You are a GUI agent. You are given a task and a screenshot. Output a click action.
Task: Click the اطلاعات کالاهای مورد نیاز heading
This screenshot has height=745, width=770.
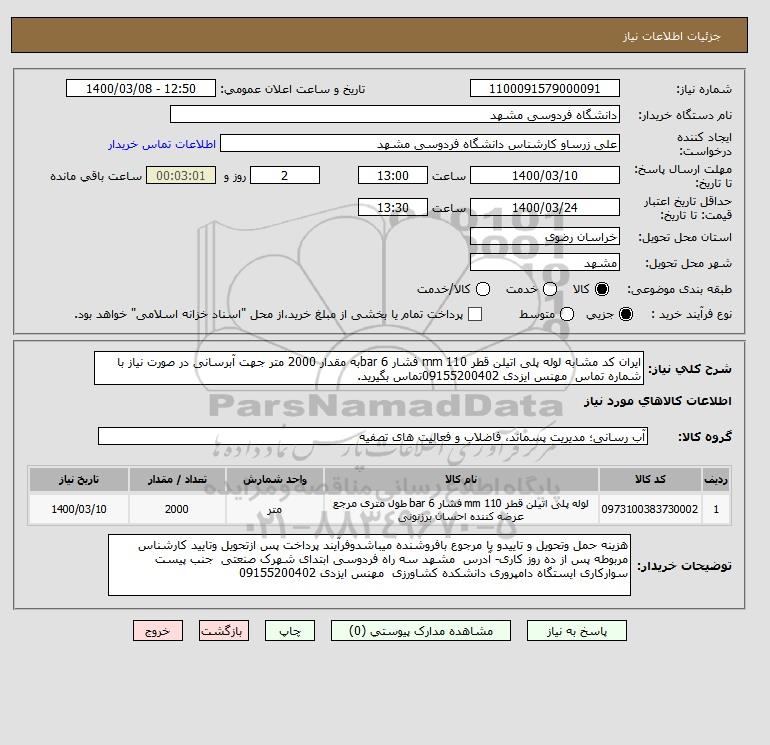pyautogui.click(x=658, y=401)
